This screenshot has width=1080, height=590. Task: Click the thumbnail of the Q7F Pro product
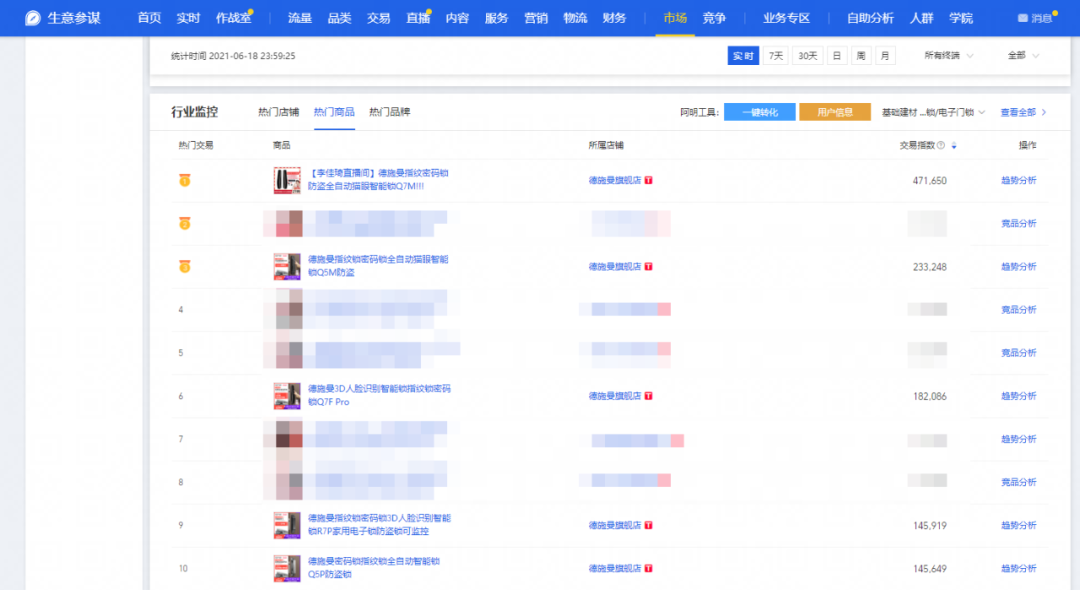pos(287,396)
